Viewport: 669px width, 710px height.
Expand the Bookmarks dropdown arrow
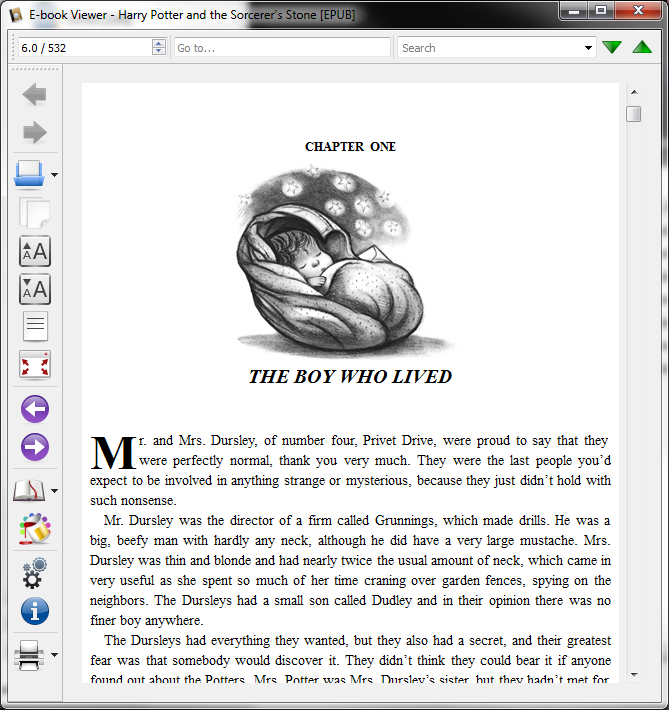pos(54,491)
